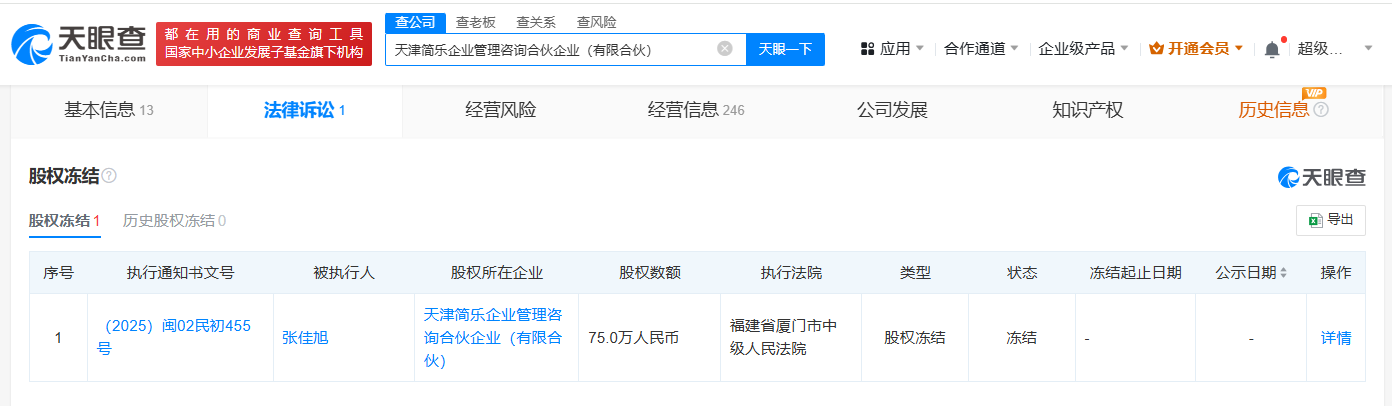Open the 经营风险 tab
Screen dimensions: 1392x406
click(x=500, y=110)
